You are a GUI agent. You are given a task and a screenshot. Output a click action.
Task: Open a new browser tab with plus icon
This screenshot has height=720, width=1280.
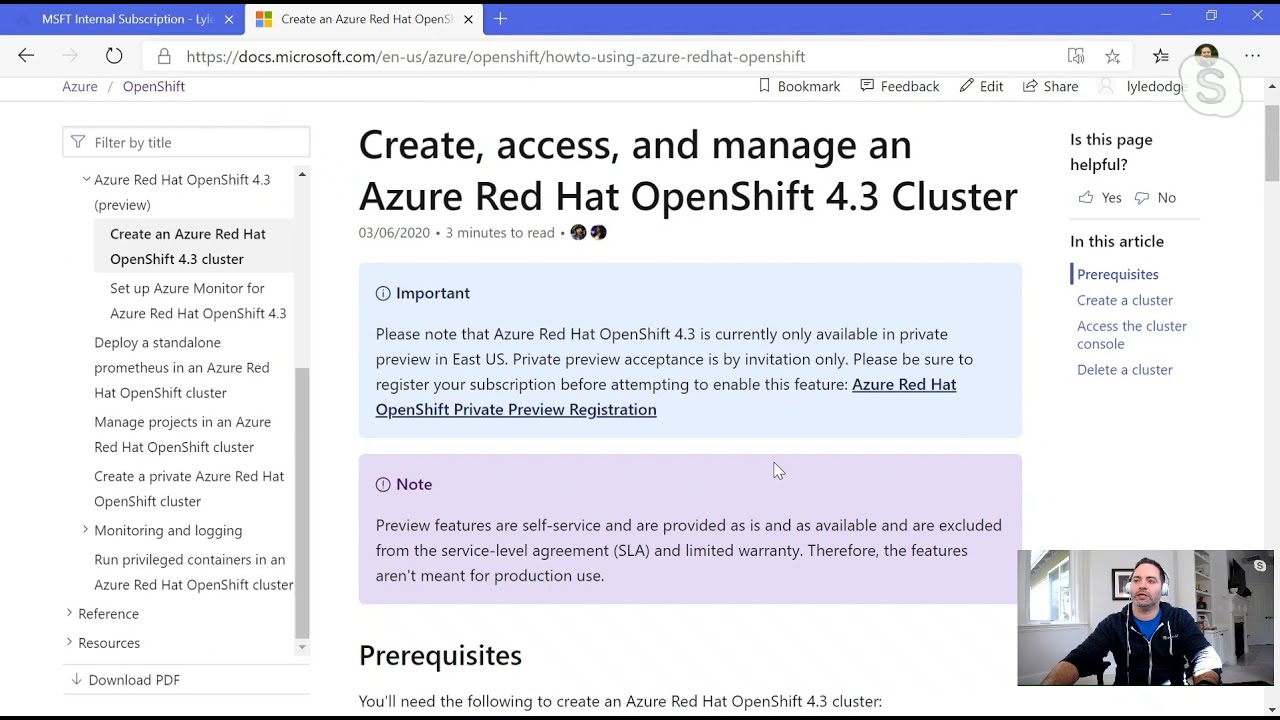500,18
